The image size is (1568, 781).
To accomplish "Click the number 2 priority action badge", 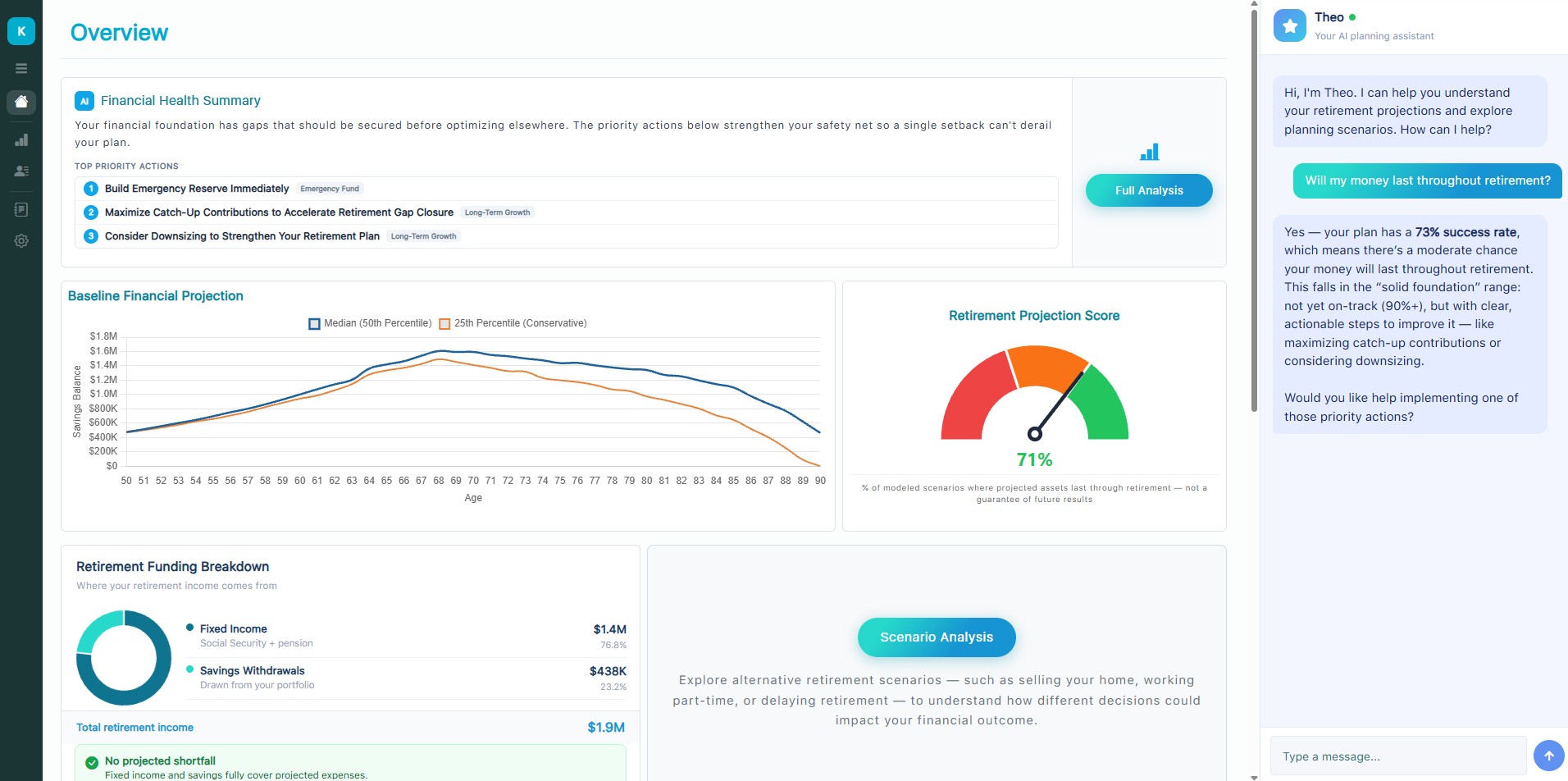I will tap(91, 212).
